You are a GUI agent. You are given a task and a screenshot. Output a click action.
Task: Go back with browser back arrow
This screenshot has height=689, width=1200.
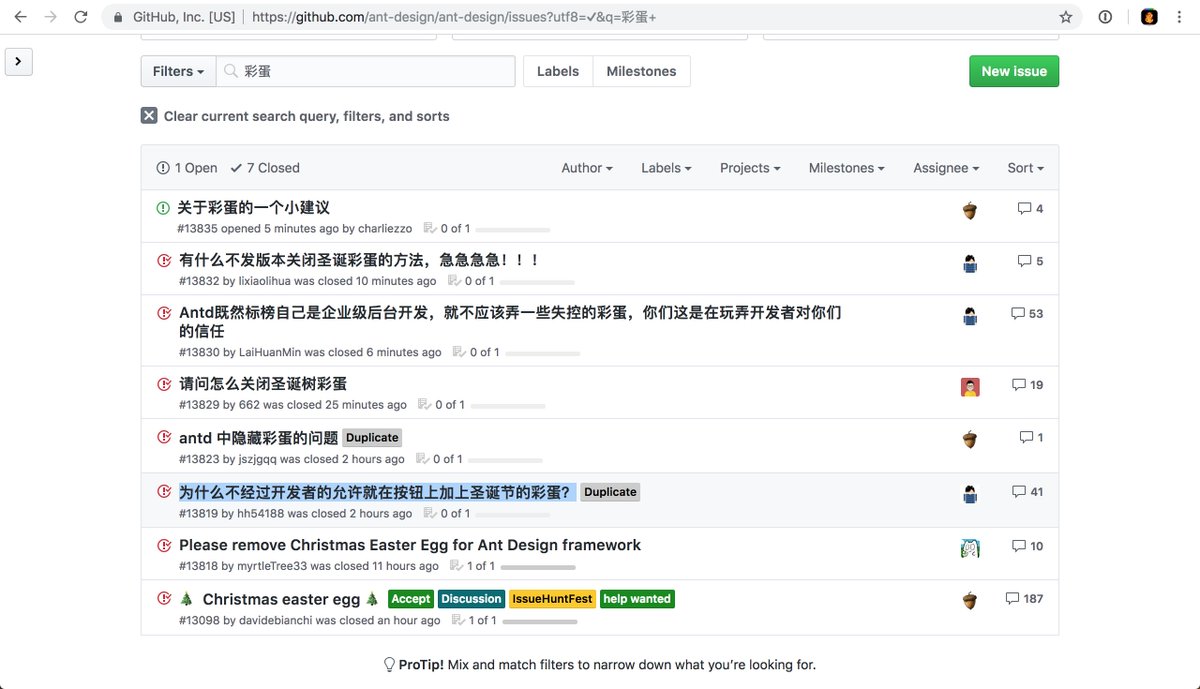[x=21, y=17]
